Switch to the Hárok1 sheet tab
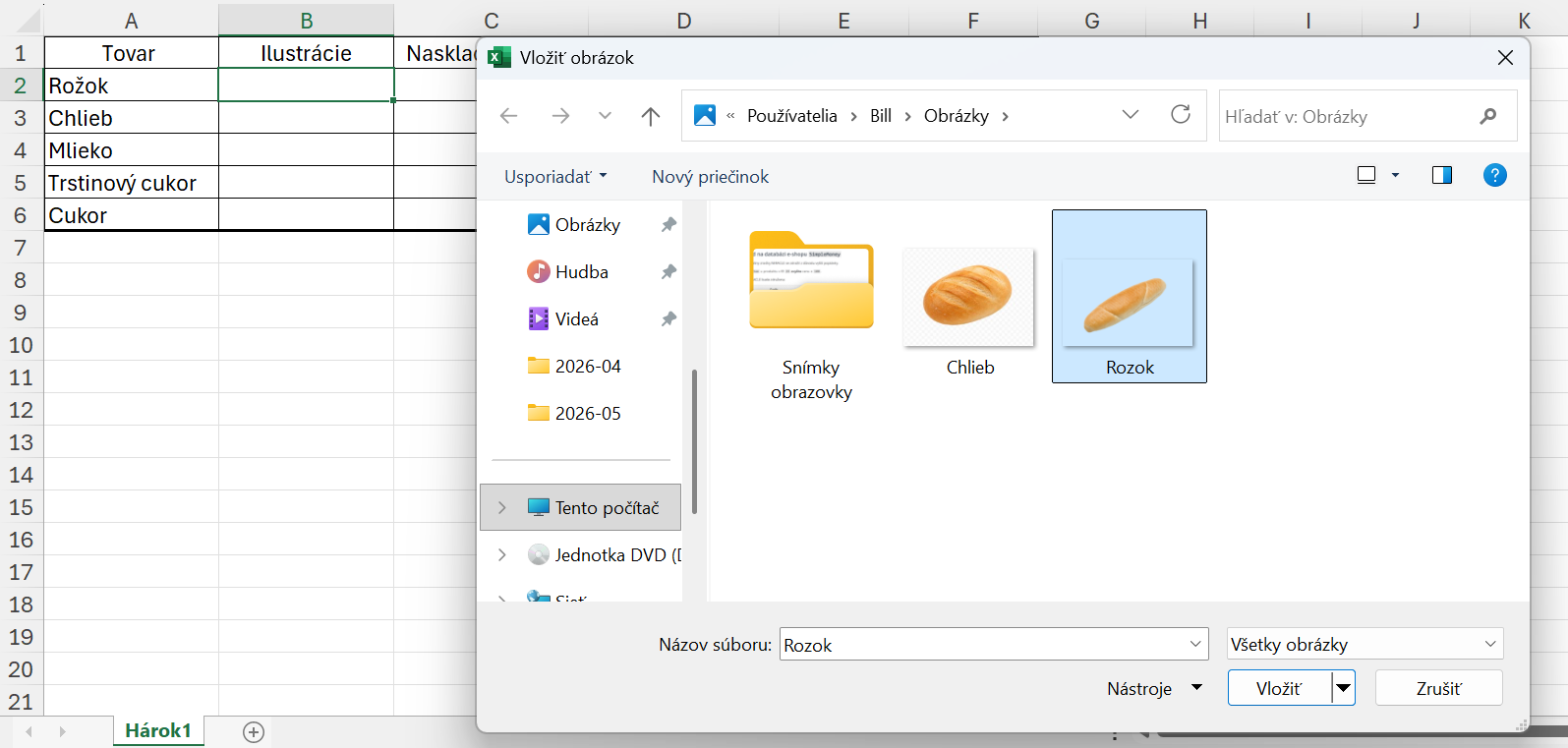The image size is (1568, 748). click(157, 731)
